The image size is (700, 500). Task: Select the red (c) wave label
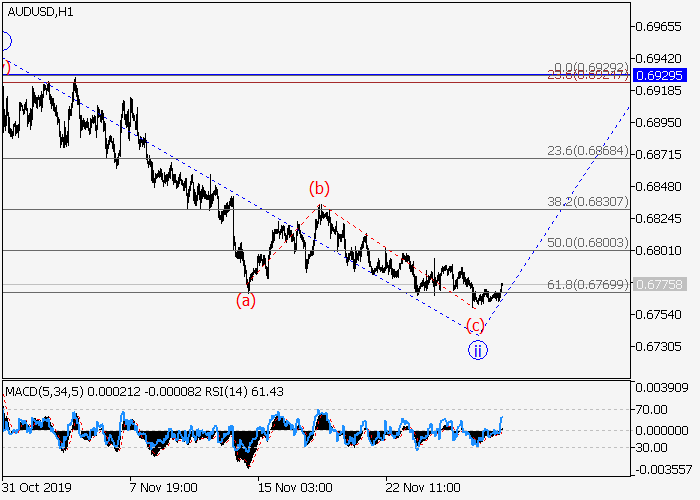tap(476, 325)
